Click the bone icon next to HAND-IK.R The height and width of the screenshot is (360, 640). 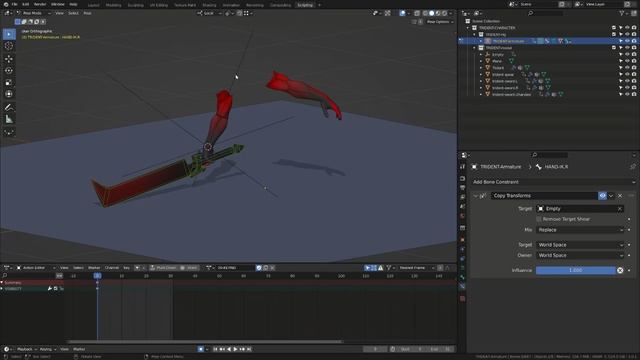pyautogui.click(x=539, y=167)
